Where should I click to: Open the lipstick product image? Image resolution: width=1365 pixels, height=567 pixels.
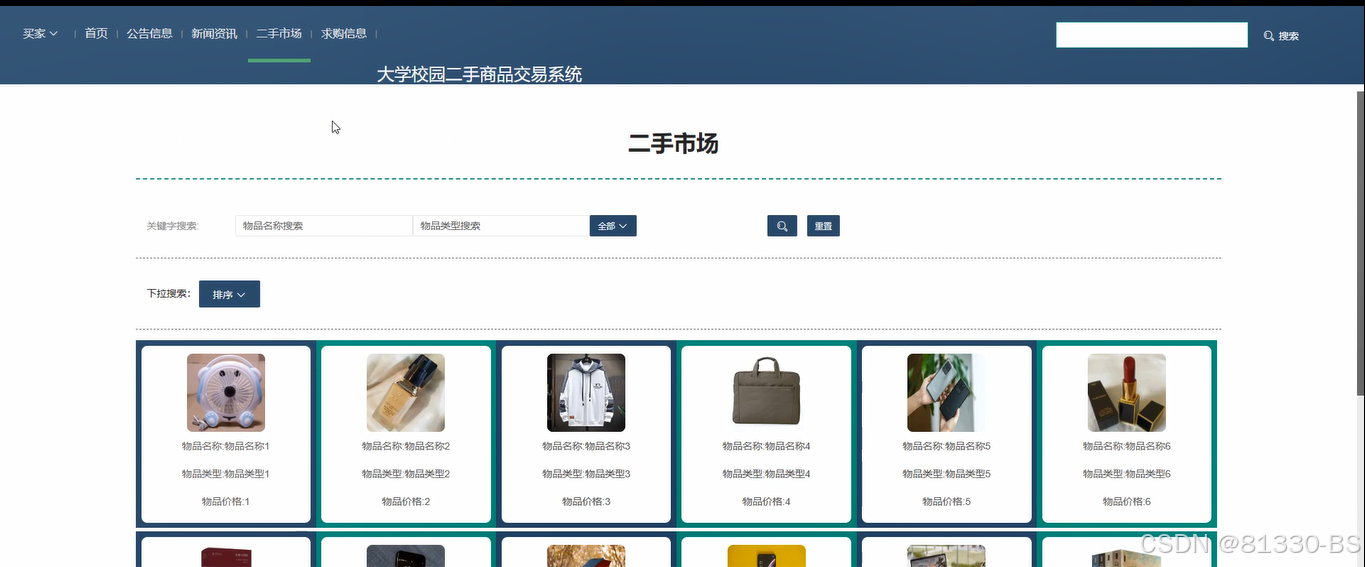tap(1127, 393)
